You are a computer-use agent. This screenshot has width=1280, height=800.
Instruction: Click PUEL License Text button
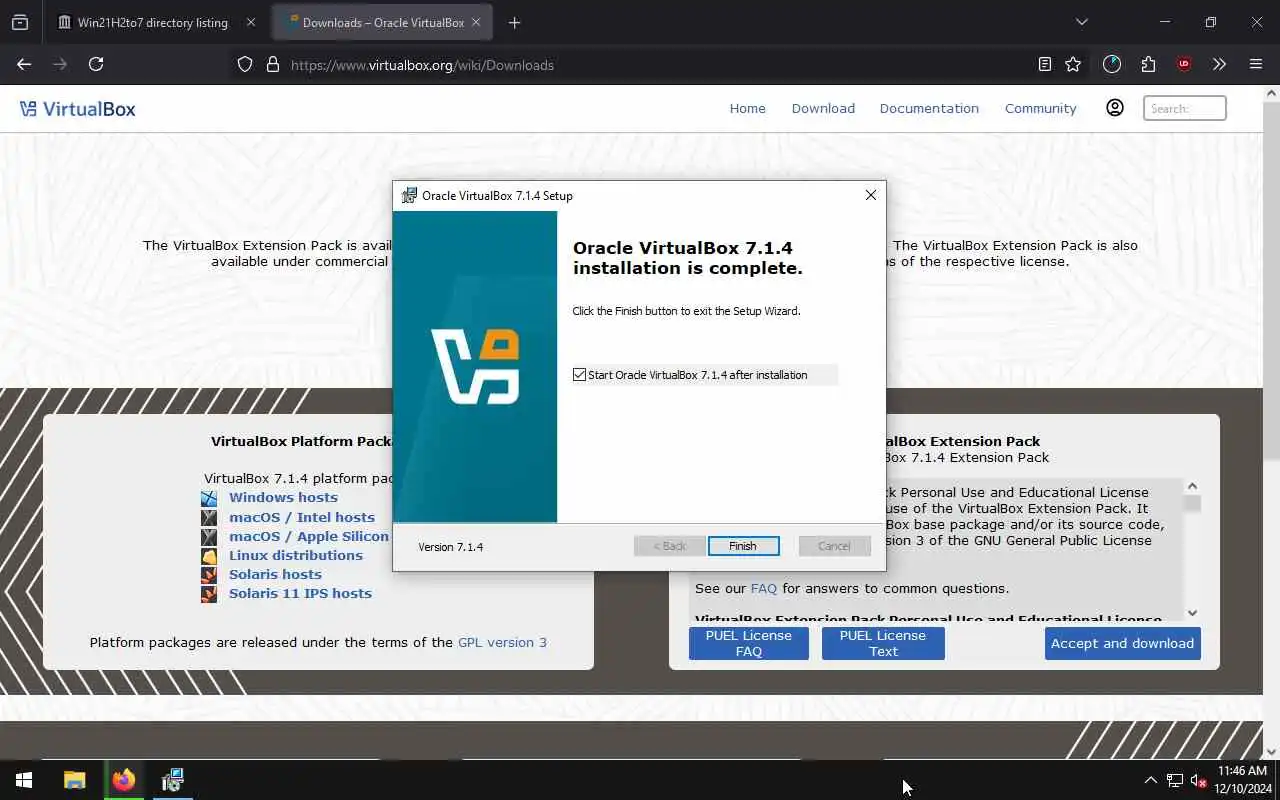[x=883, y=643]
